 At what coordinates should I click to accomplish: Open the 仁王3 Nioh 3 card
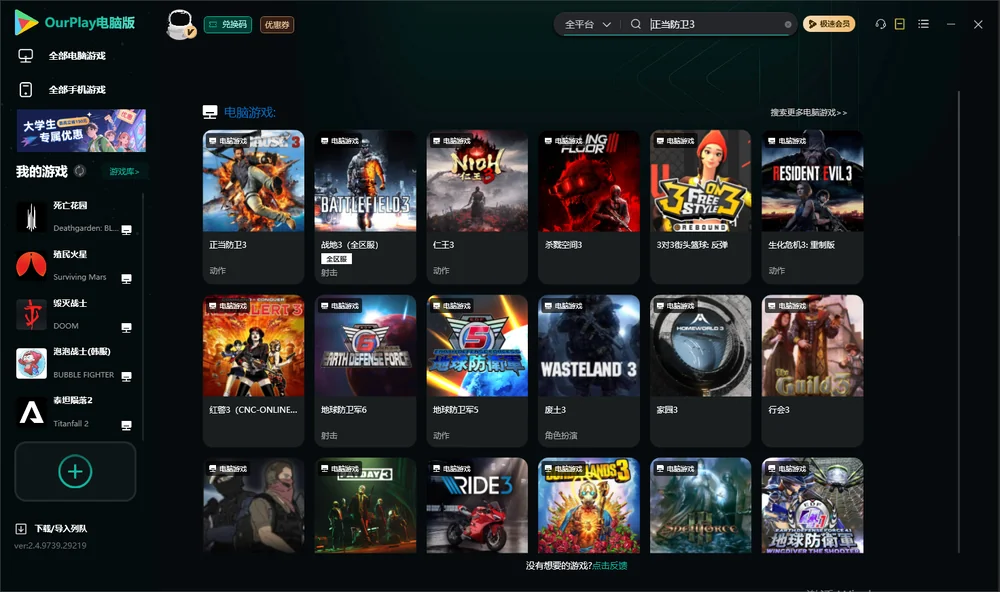tap(477, 207)
